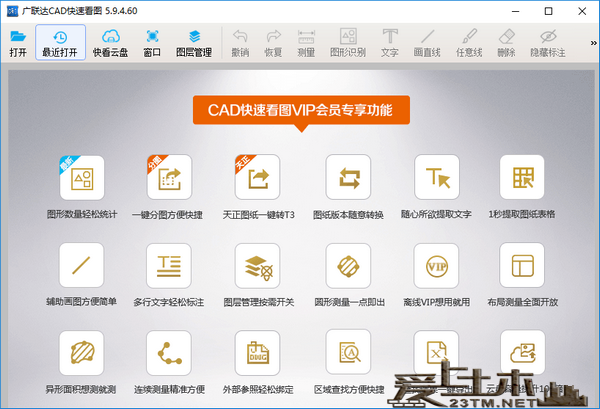Select the 画直线 draw line tool

coord(427,42)
